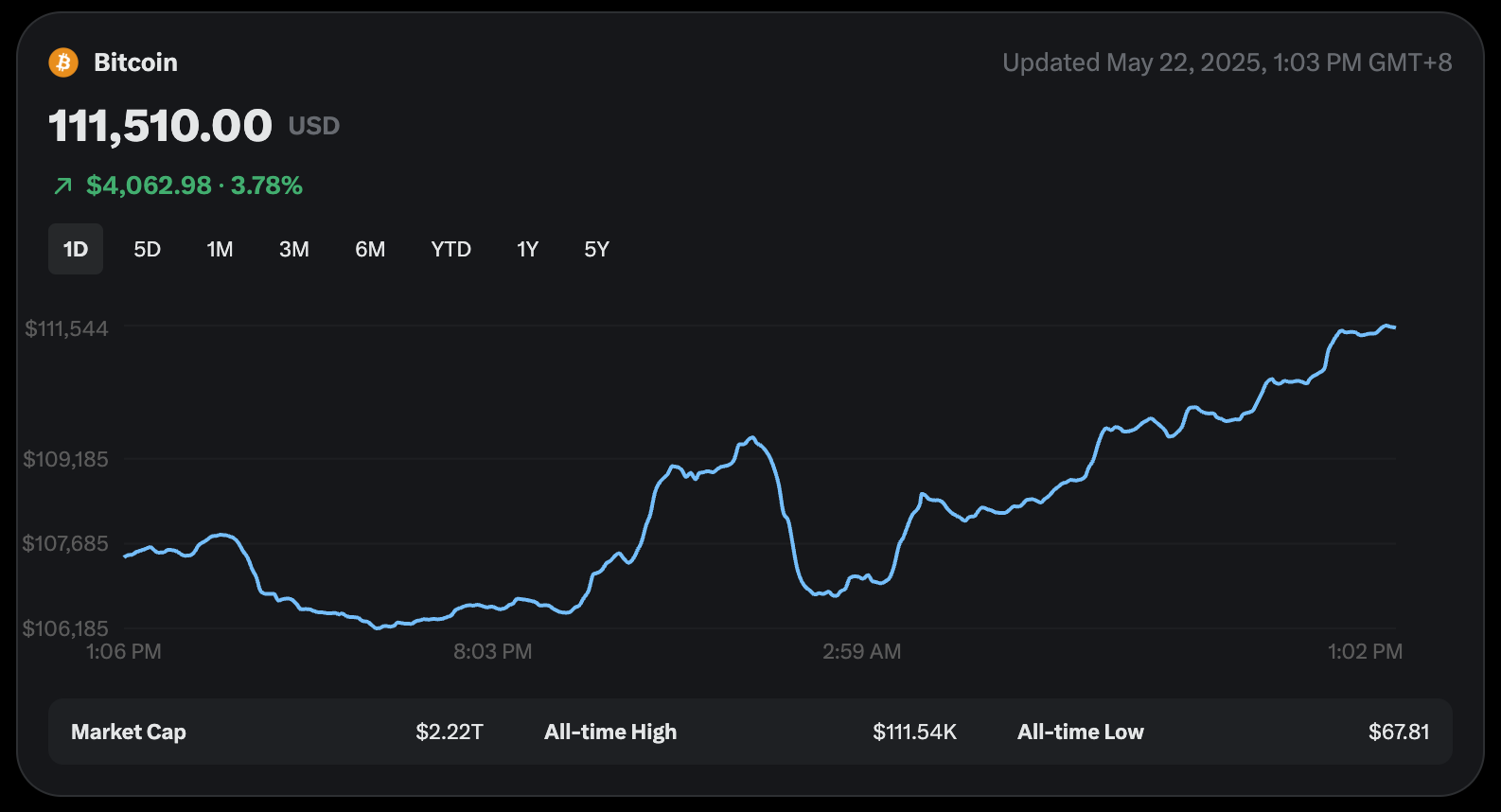1501x812 pixels.
Task: Select the 1D time range tab
Action: pos(76,249)
